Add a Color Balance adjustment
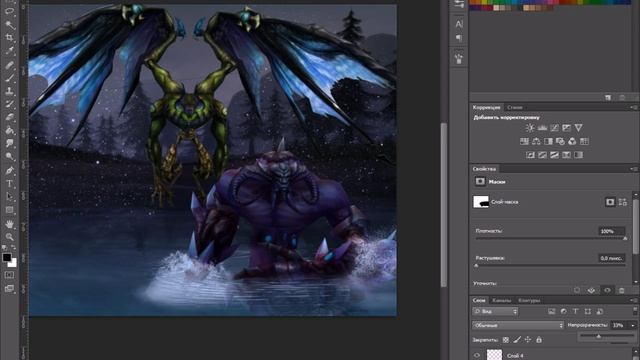 pos(536,141)
